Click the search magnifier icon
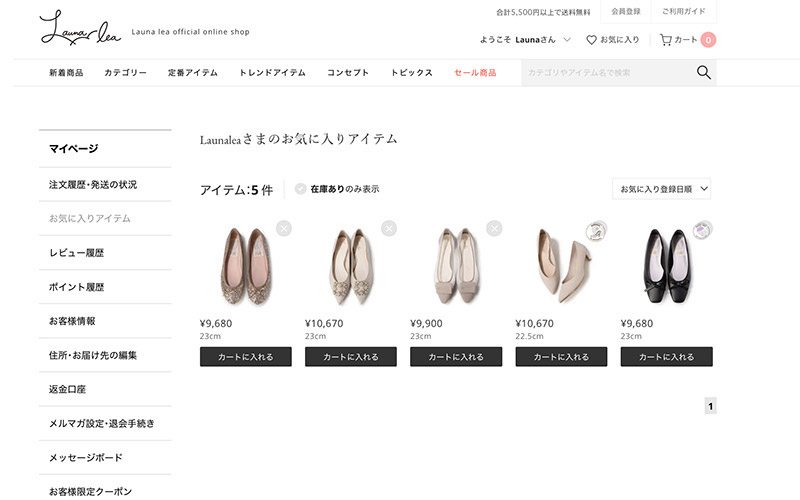800x500 pixels. pyautogui.click(x=704, y=72)
